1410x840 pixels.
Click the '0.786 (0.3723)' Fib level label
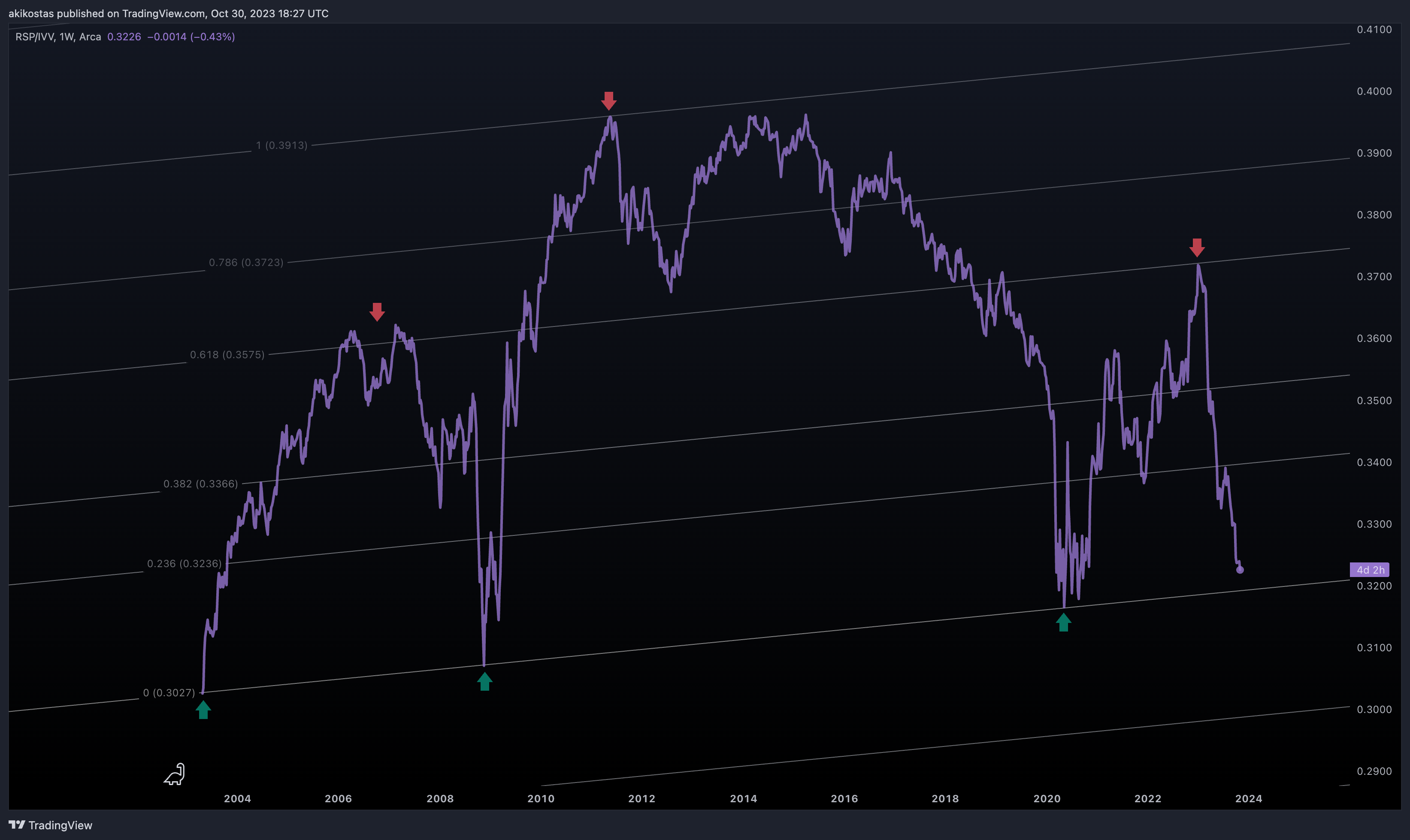tap(246, 263)
